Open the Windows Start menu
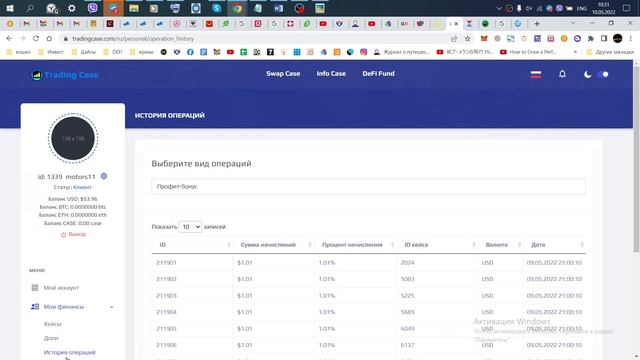The image size is (640, 360). tap(10, 8)
